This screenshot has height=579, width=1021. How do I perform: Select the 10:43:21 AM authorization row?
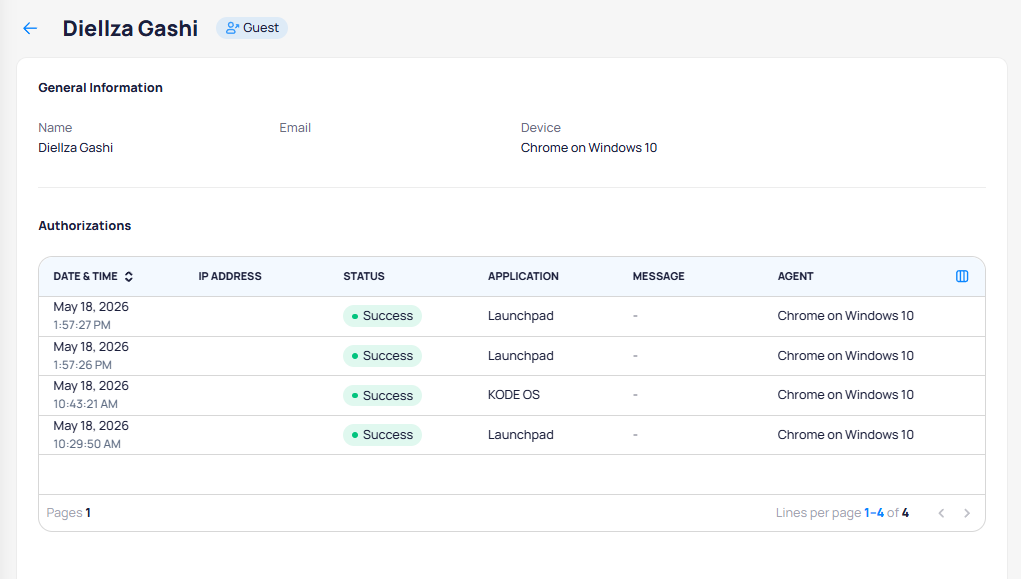512,395
